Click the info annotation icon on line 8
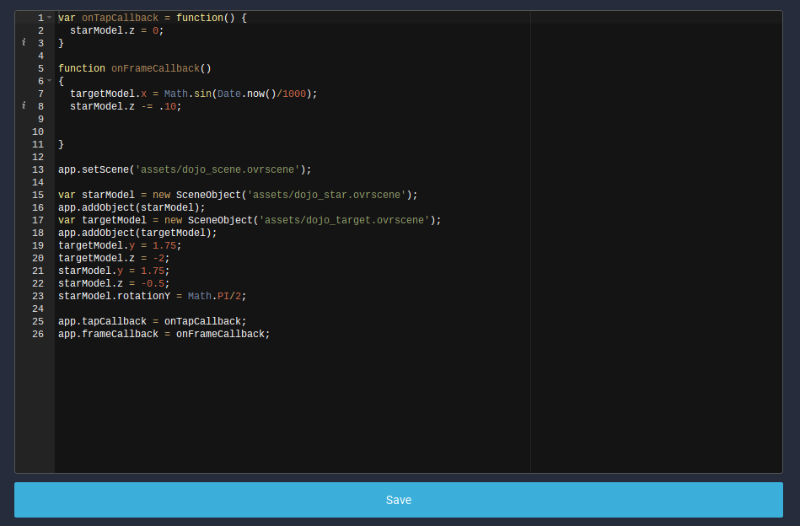This screenshot has width=800, height=526. coord(23,106)
